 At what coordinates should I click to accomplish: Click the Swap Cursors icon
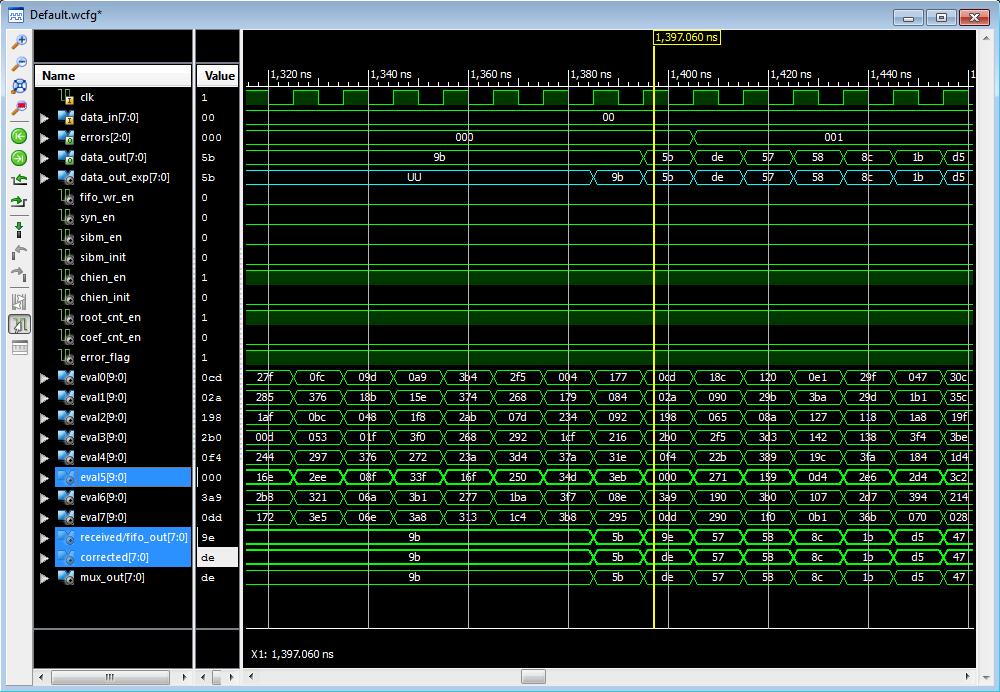(20, 302)
